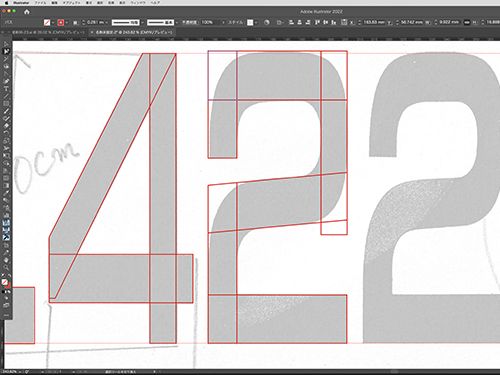Close the active 243.82% document tab
The image size is (500, 375).
92,32
